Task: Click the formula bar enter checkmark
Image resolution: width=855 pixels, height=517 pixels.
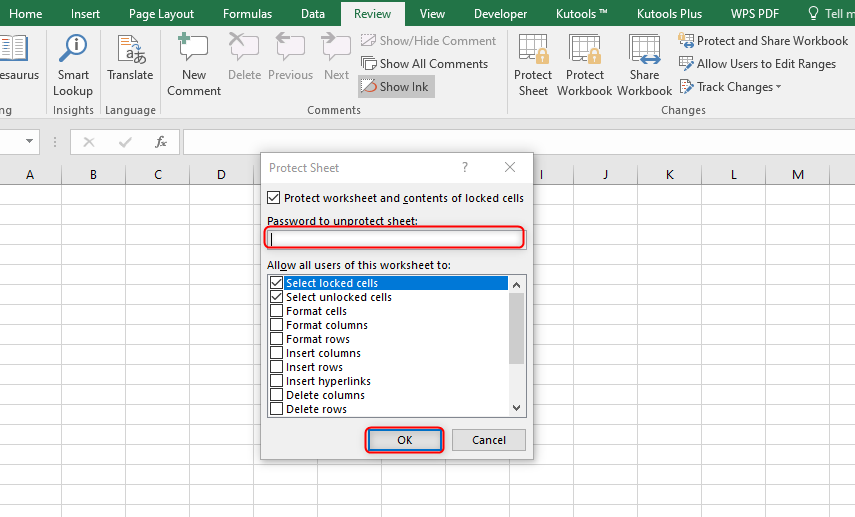Action: click(125, 142)
